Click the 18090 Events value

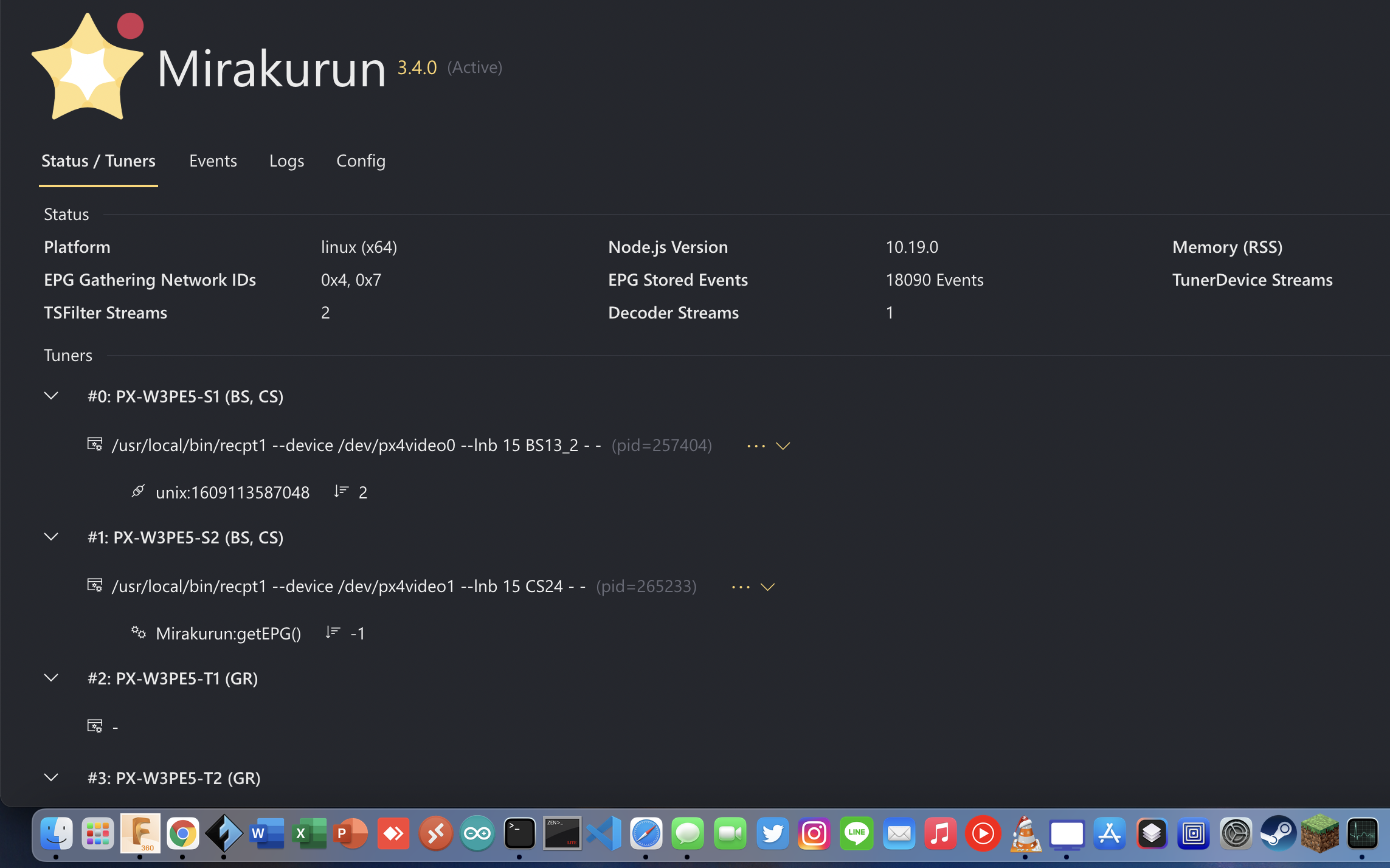[935, 280]
